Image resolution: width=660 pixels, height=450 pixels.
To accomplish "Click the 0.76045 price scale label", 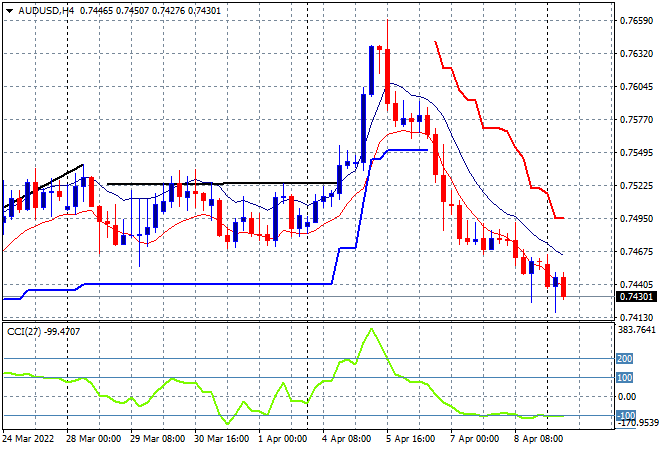I will click(x=636, y=87).
